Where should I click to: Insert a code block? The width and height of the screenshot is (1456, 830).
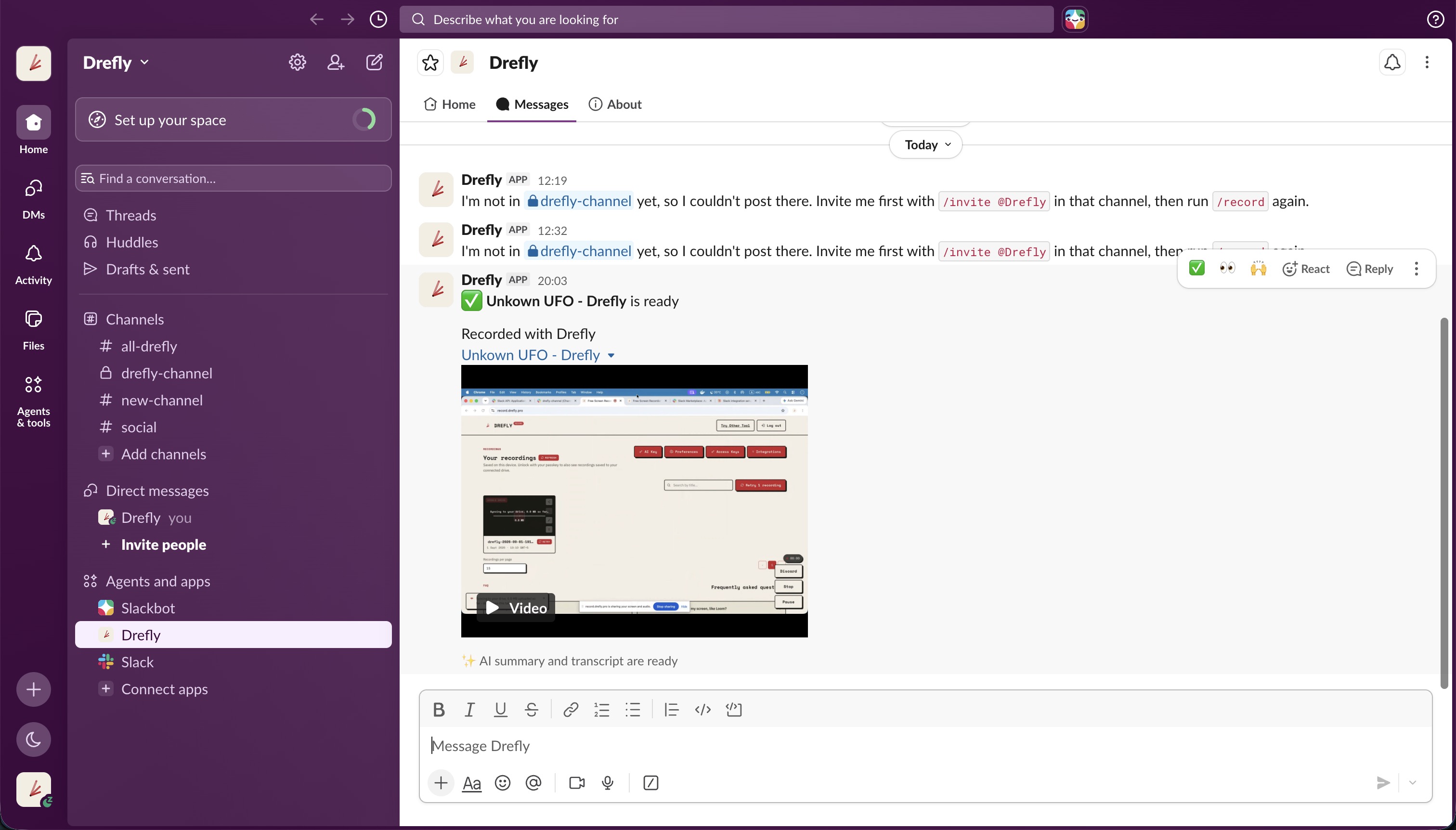pos(734,710)
